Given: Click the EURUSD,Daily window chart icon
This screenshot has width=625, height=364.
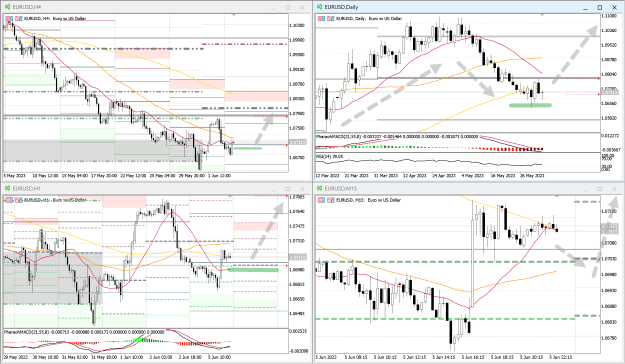Looking at the screenshot, I should click(319, 7).
